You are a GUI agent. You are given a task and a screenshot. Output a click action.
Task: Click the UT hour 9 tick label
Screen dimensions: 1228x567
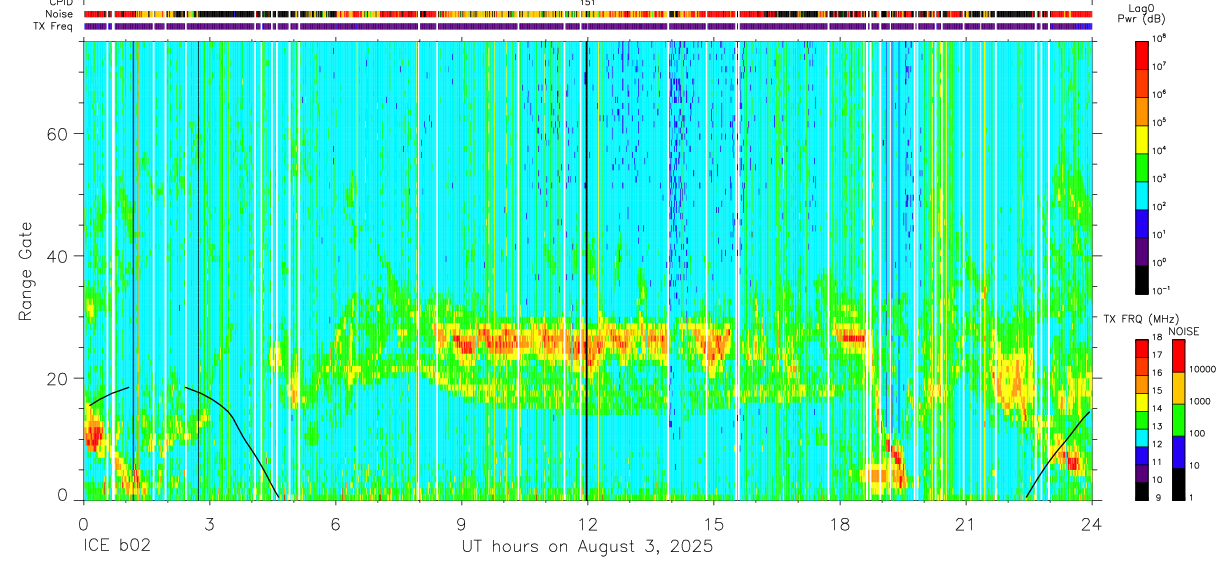tap(462, 523)
